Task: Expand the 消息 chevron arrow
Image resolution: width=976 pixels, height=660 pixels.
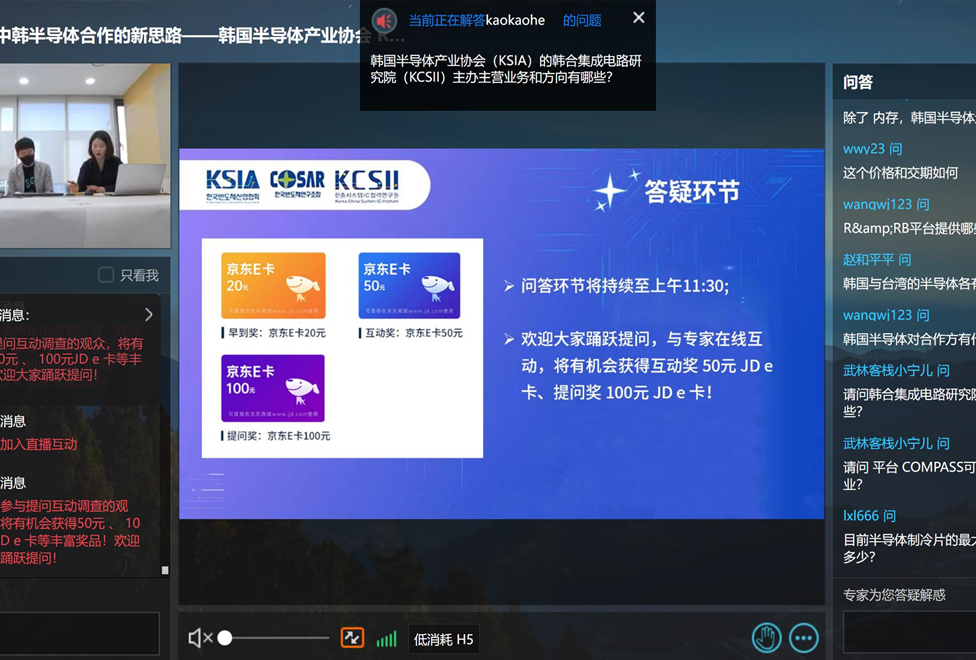Action: click(x=149, y=314)
